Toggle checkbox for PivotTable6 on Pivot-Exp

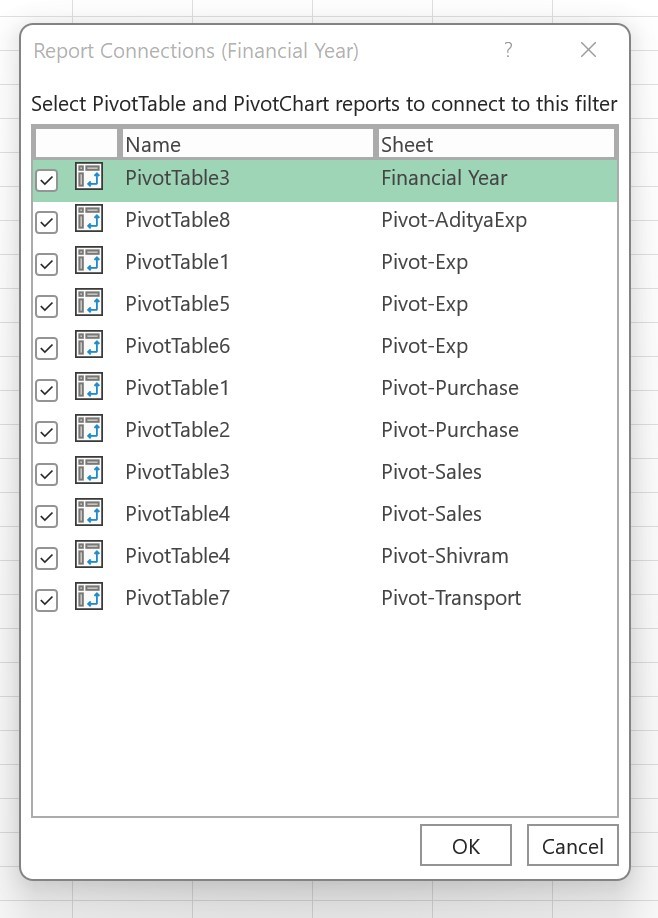point(46,348)
